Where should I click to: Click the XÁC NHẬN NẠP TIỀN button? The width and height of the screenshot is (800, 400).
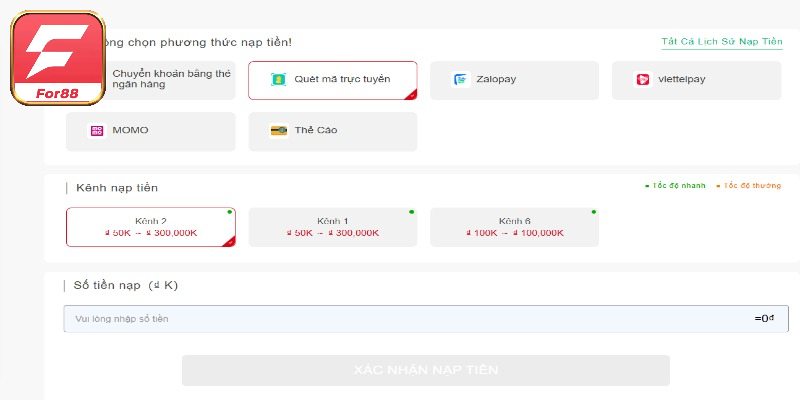(x=426, y=370)
